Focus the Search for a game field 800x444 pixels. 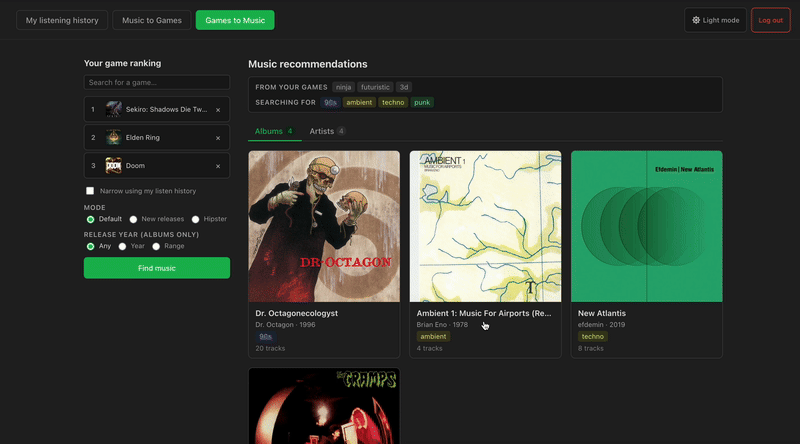[157, 82]
